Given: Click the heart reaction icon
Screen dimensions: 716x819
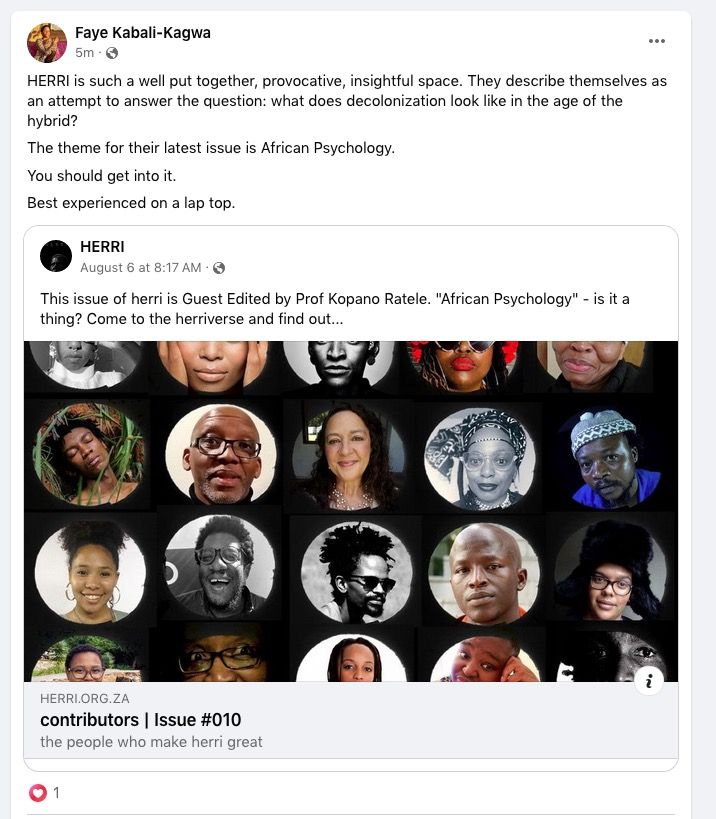Looking at the screenshot, I should tap(38, 793).
